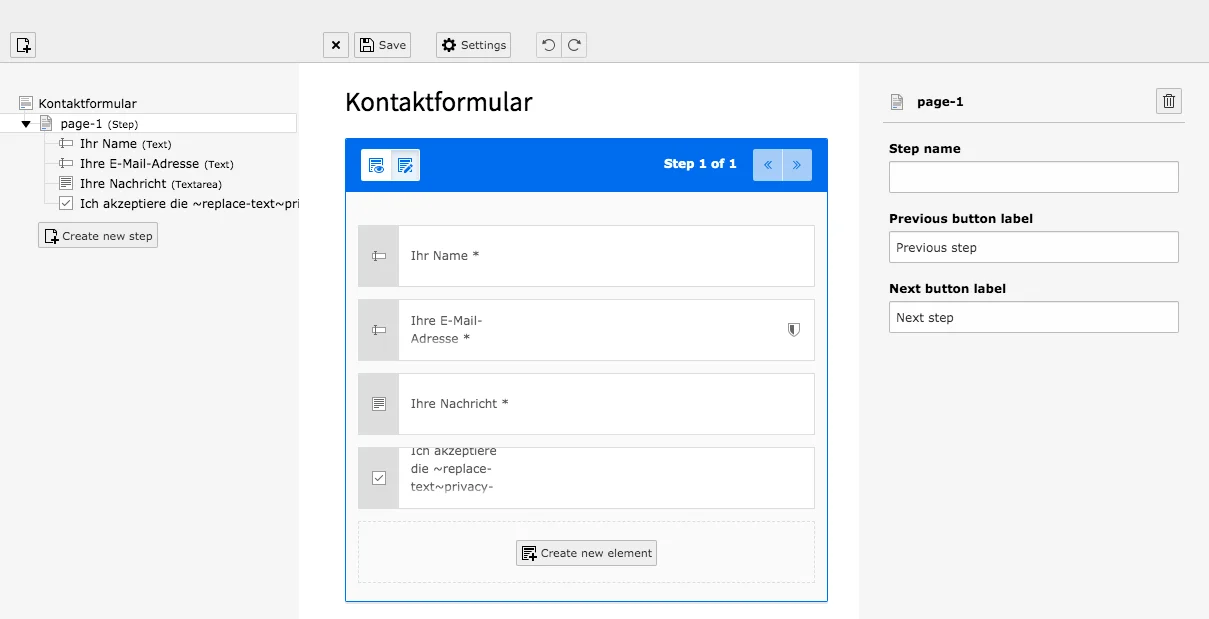1209x619 pixels.
Task: Toggle the checkbox next to the tree item
Action: point(65,204)
